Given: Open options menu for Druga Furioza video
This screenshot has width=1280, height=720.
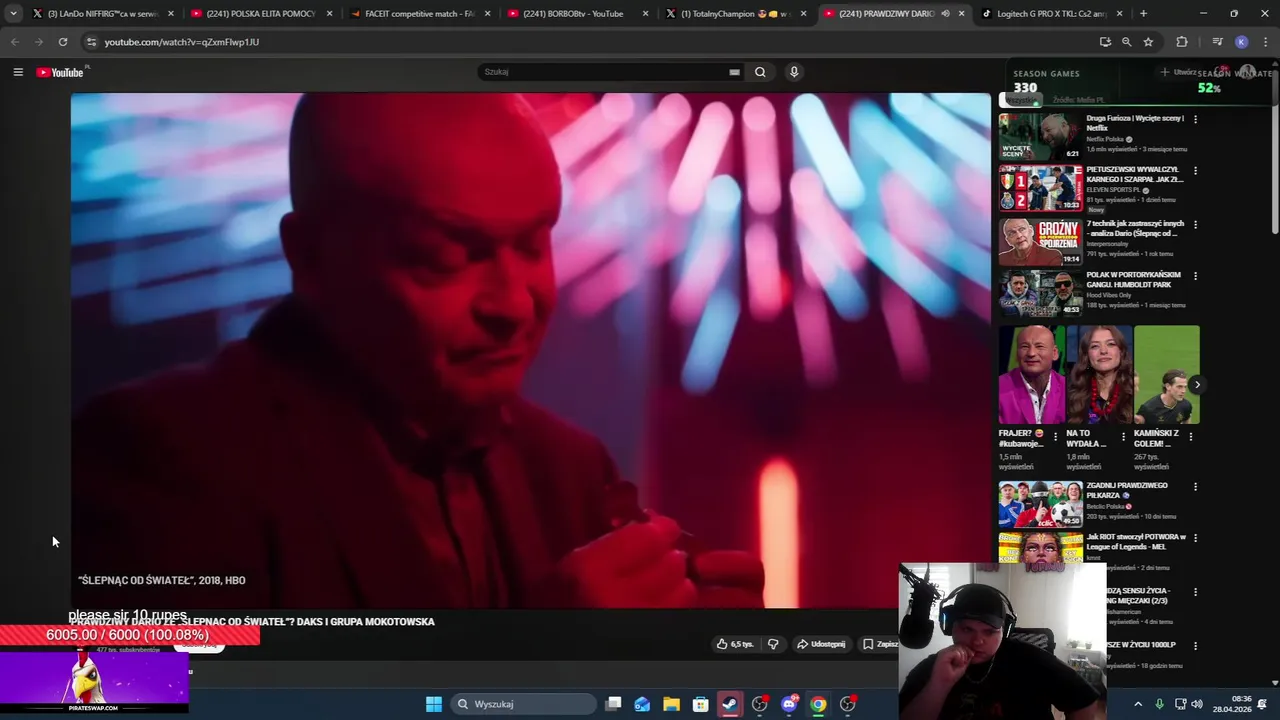Looking at the screenshot, I should coord(1195,119).
